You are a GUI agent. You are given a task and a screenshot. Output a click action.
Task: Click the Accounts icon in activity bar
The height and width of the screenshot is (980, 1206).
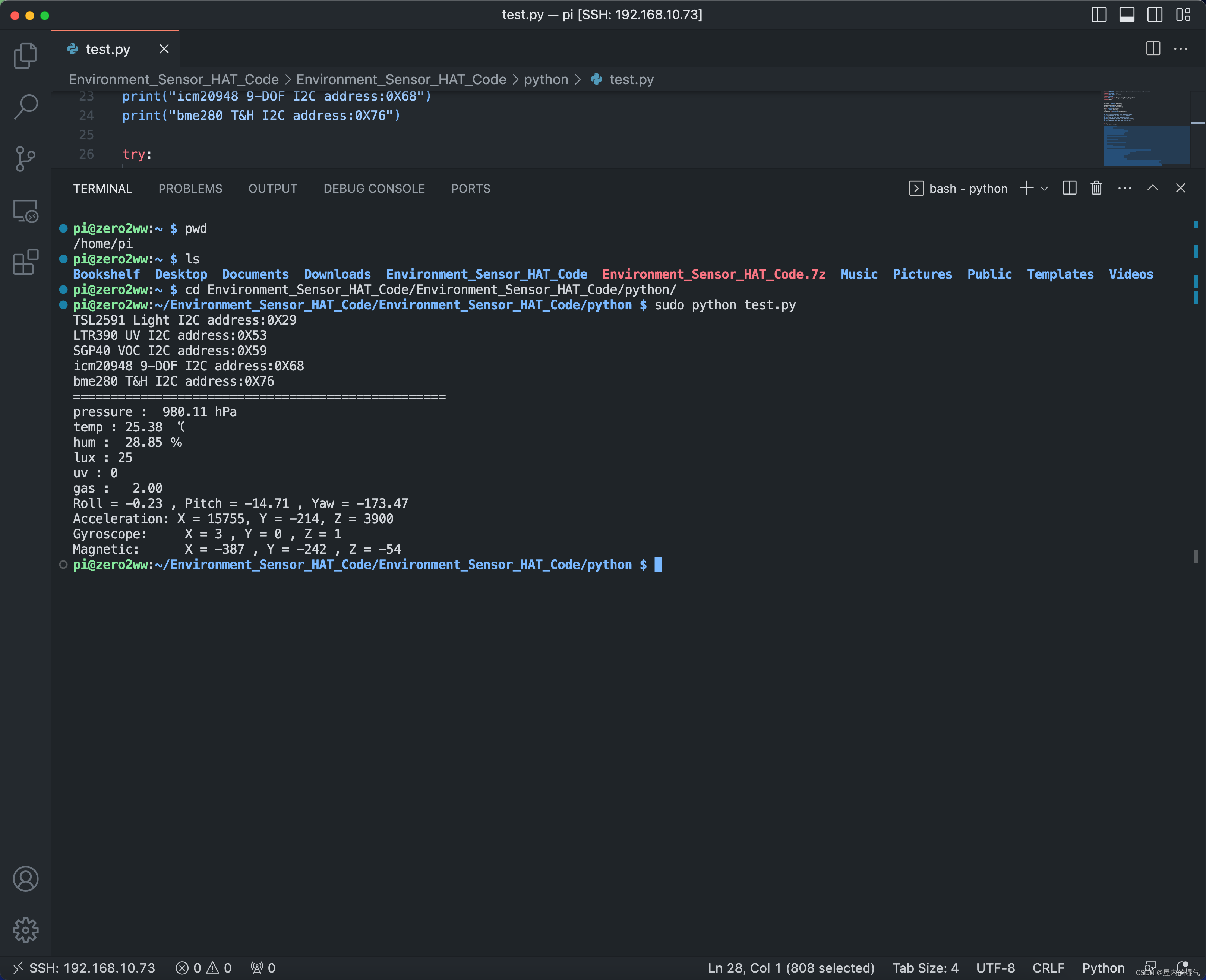coord(25,879)
